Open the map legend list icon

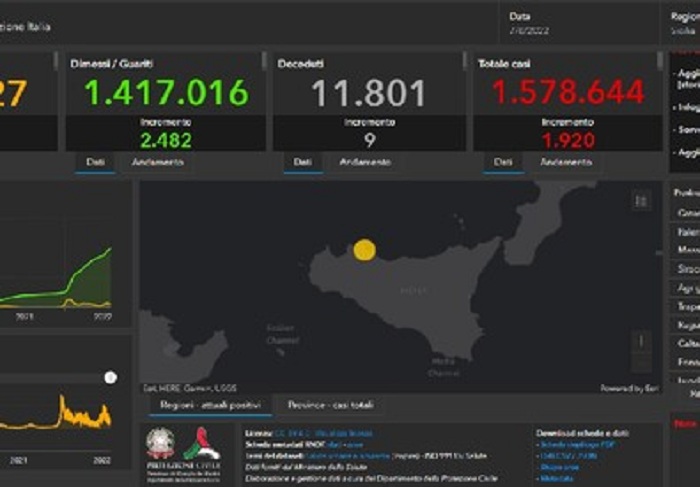pyautogui.click(x=641, y=201)
